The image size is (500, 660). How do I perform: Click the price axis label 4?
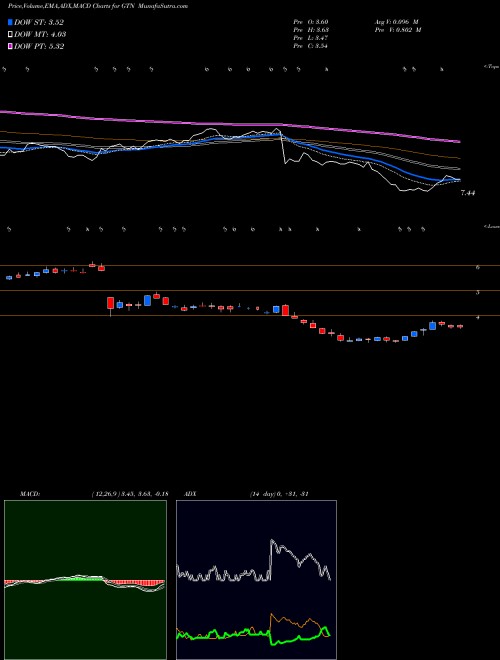click(478, 317)
